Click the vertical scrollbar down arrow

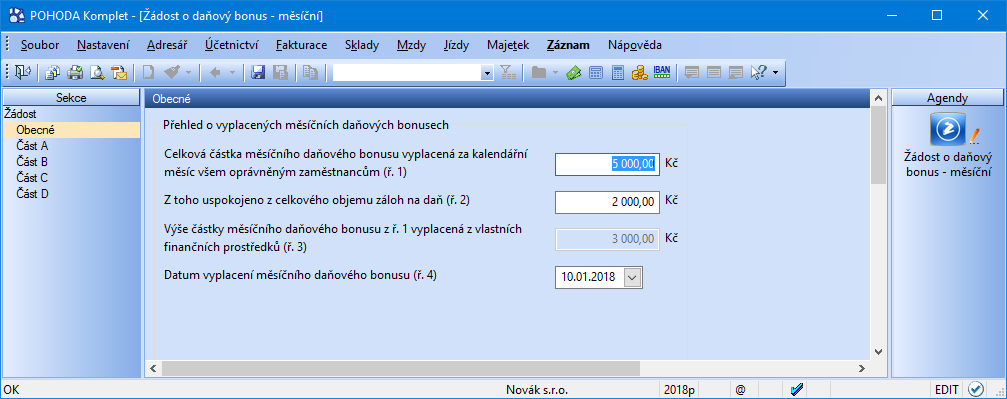point(878,351)
